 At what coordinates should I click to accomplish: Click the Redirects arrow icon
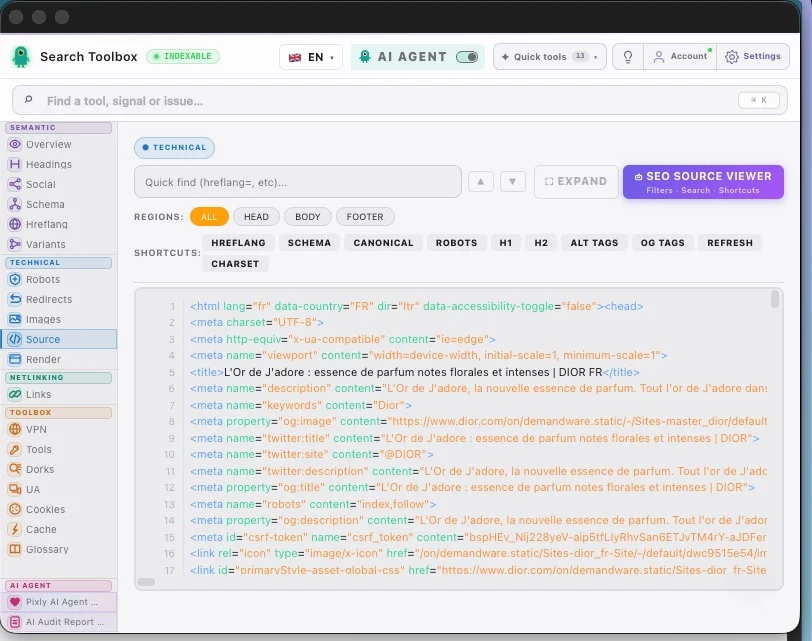pos(15,299)
